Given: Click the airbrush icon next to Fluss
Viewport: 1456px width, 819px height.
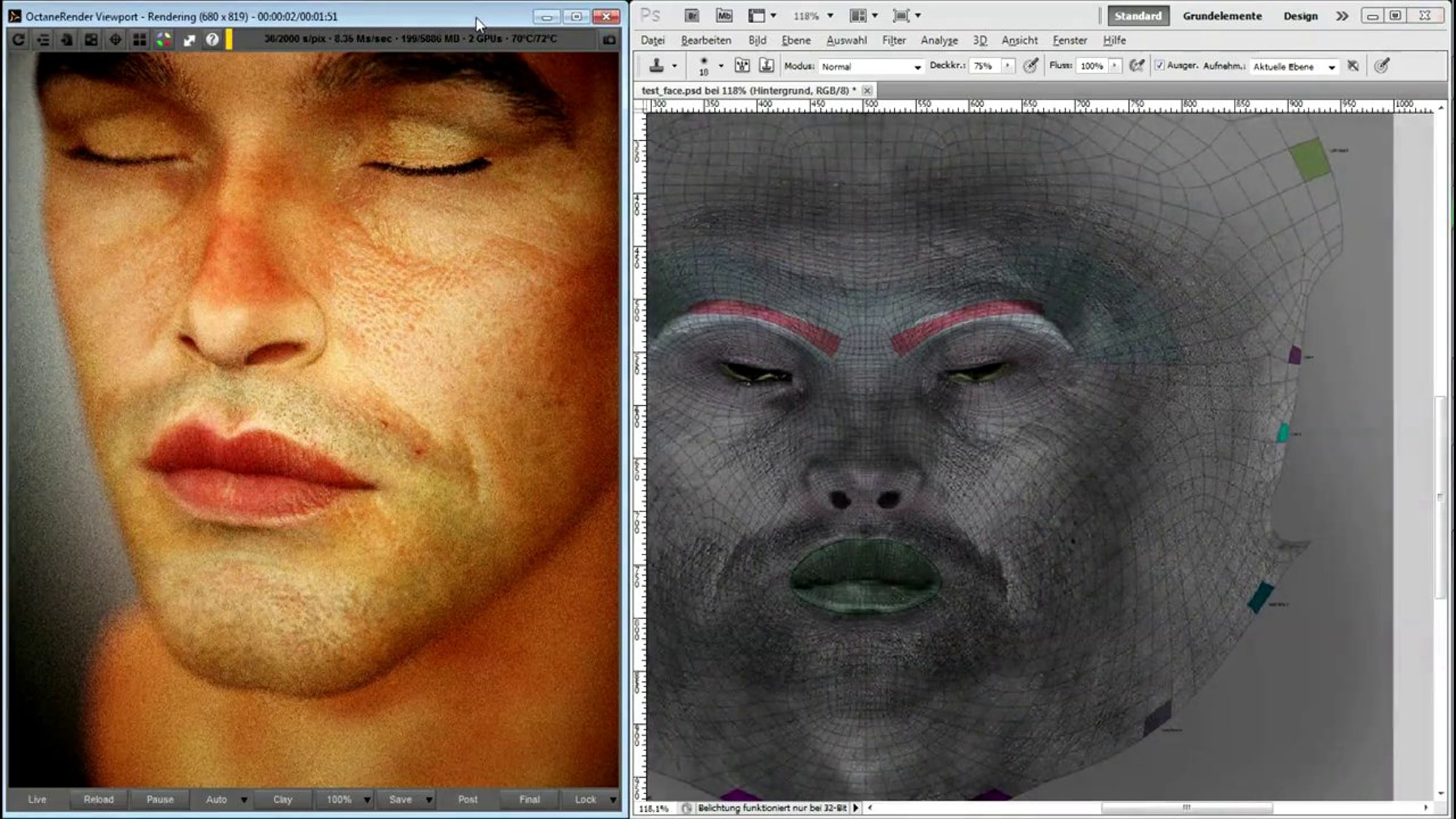Looking at the screenshot, I should click(x=1137, y=66).
